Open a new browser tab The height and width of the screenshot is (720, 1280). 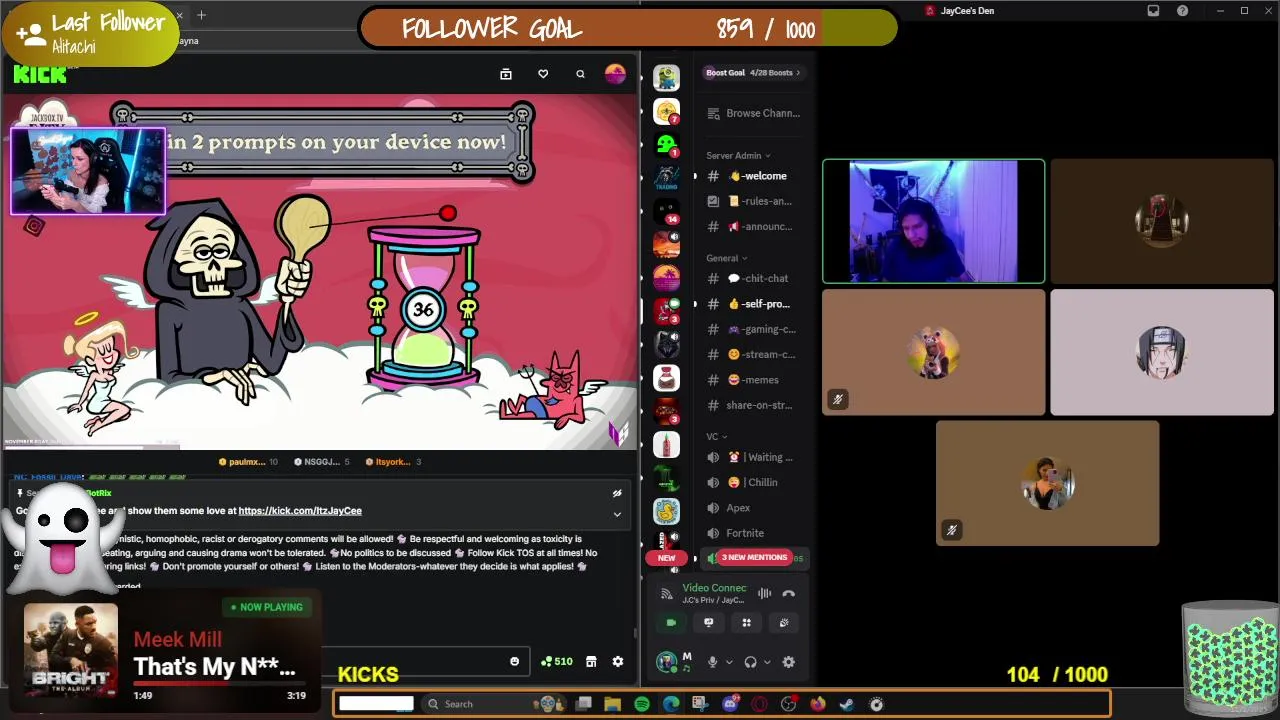click(x=201, y=15)
